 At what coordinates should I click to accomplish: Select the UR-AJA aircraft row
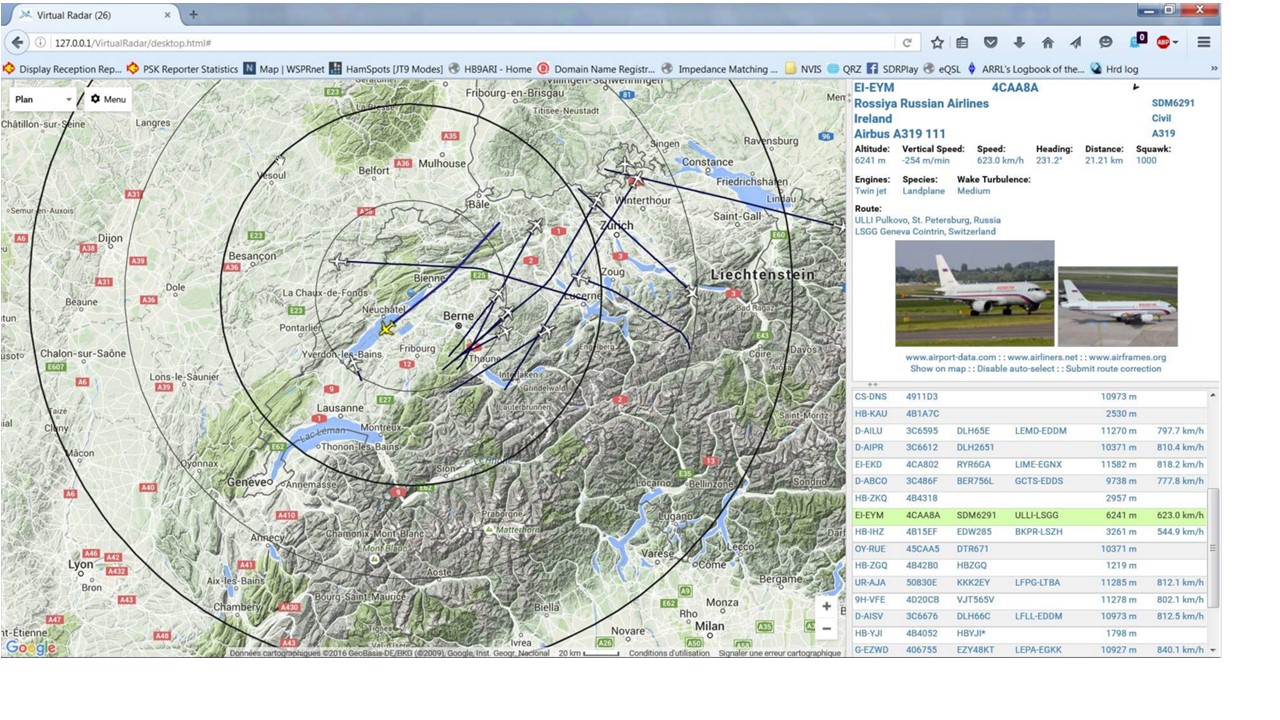coord(1029,582)
